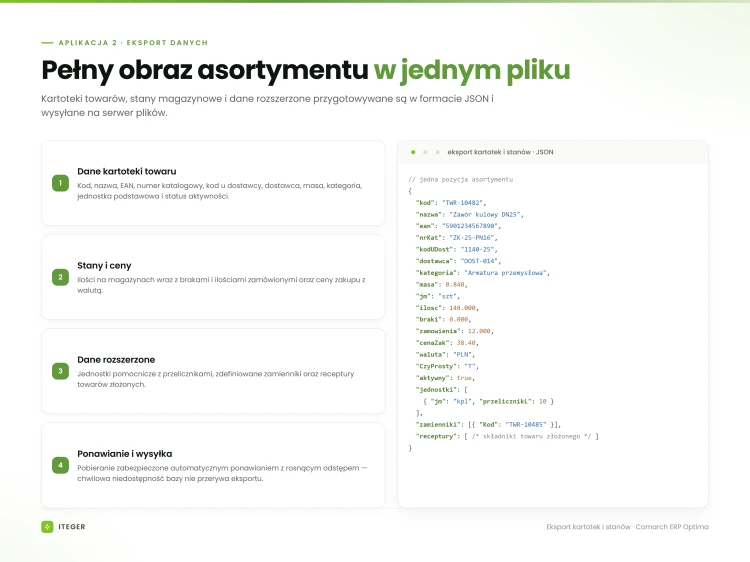Click the footer text 'Eksport kartotek i stanów · Comarch ERP Optima'

628,527
